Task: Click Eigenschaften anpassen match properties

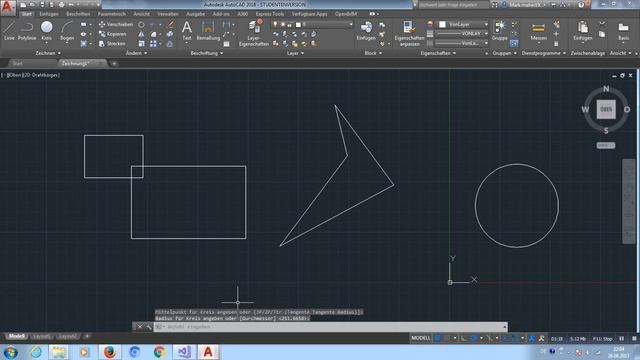Action: click(409, 33)
